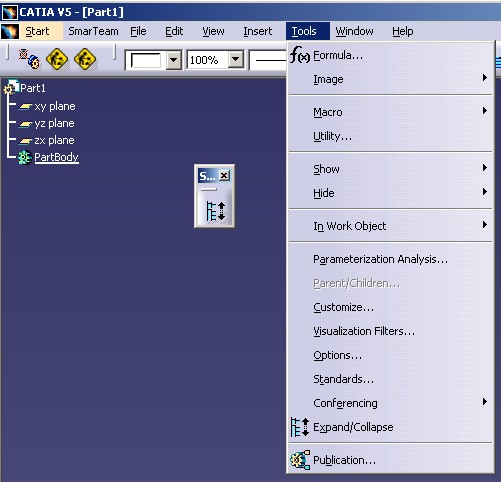Click the Expand/Collapse icon in floating toolbar
This screenshot has width=501, height=482.
tap(215, 211)
